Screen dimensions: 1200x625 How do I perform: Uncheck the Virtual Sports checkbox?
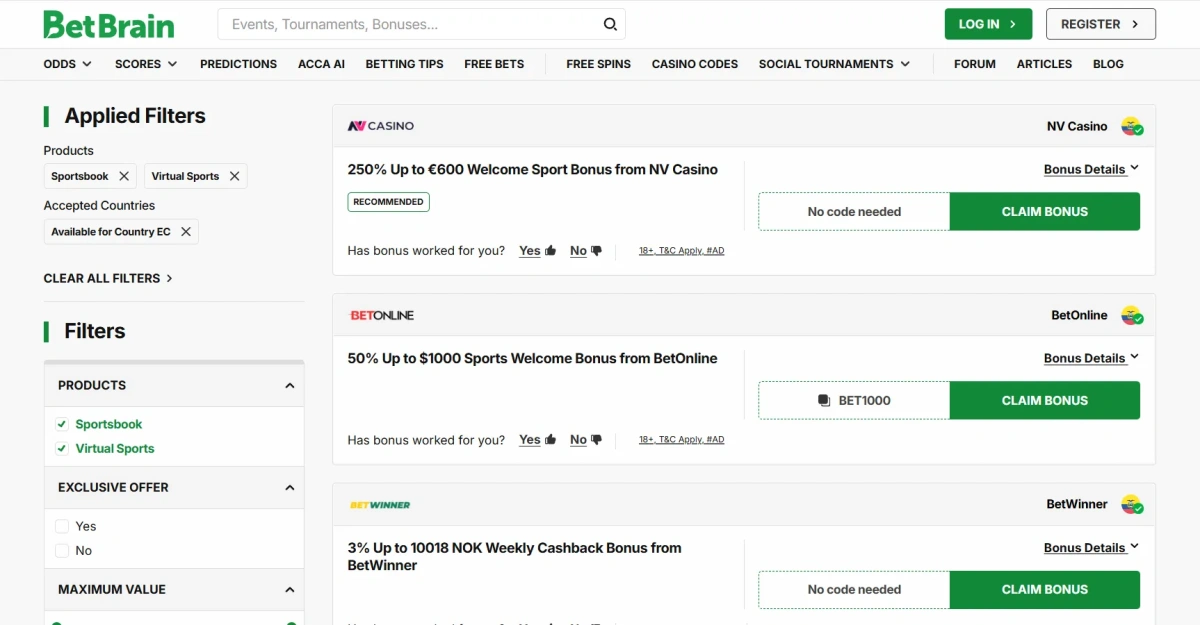pyautogui.click(x=62, y=449)
